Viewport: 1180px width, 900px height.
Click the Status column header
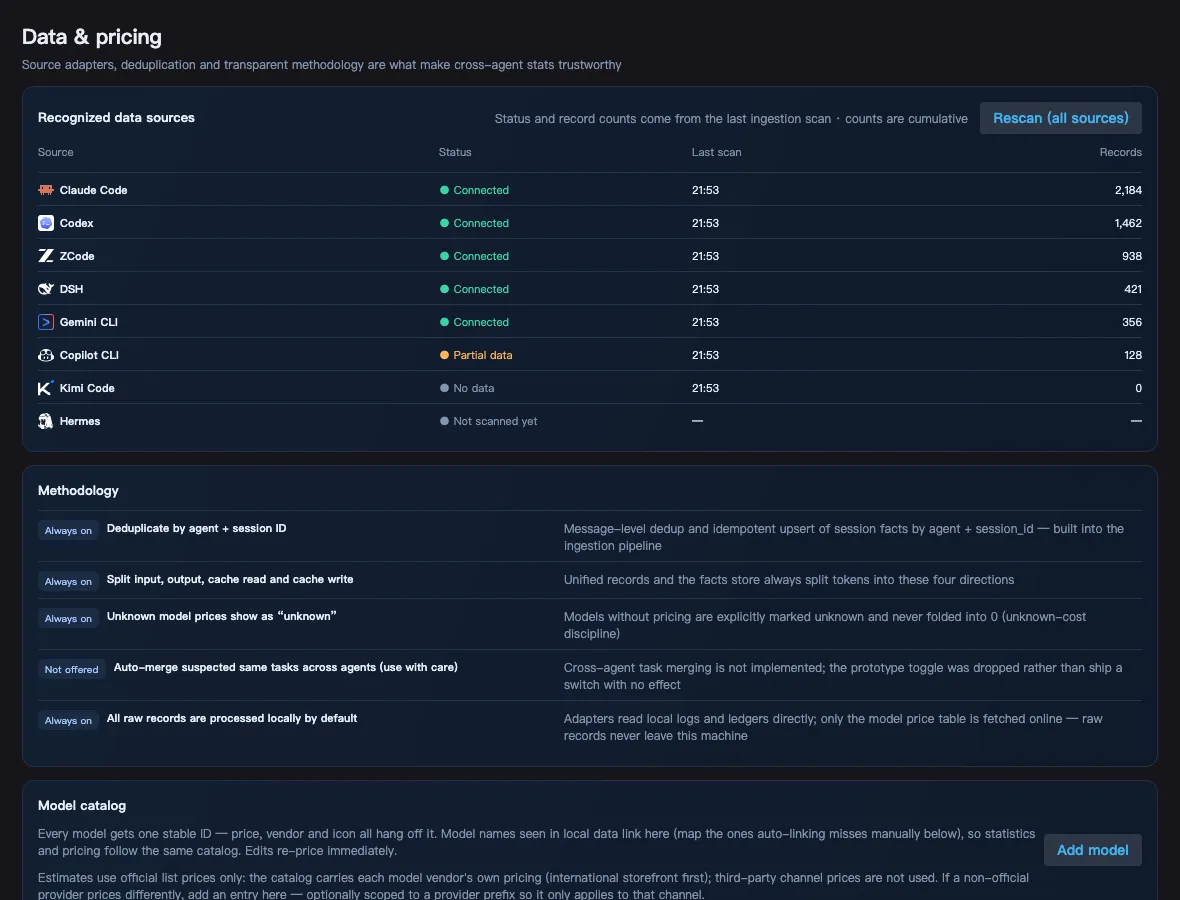pos(455,152)
